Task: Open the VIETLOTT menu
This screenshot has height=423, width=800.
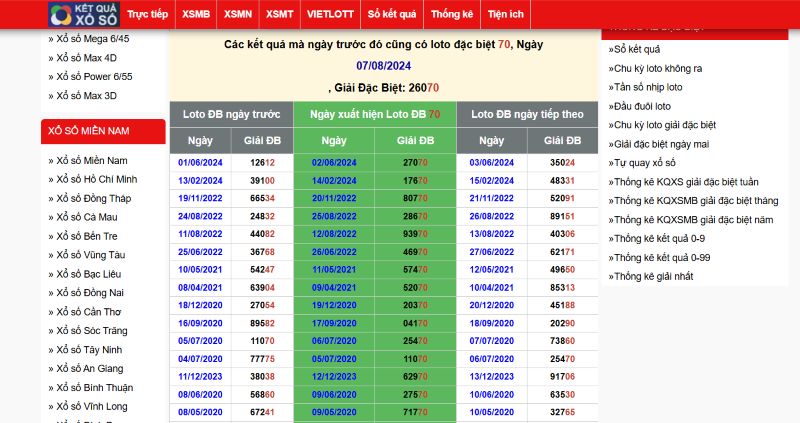Action: tap(329, 15)
